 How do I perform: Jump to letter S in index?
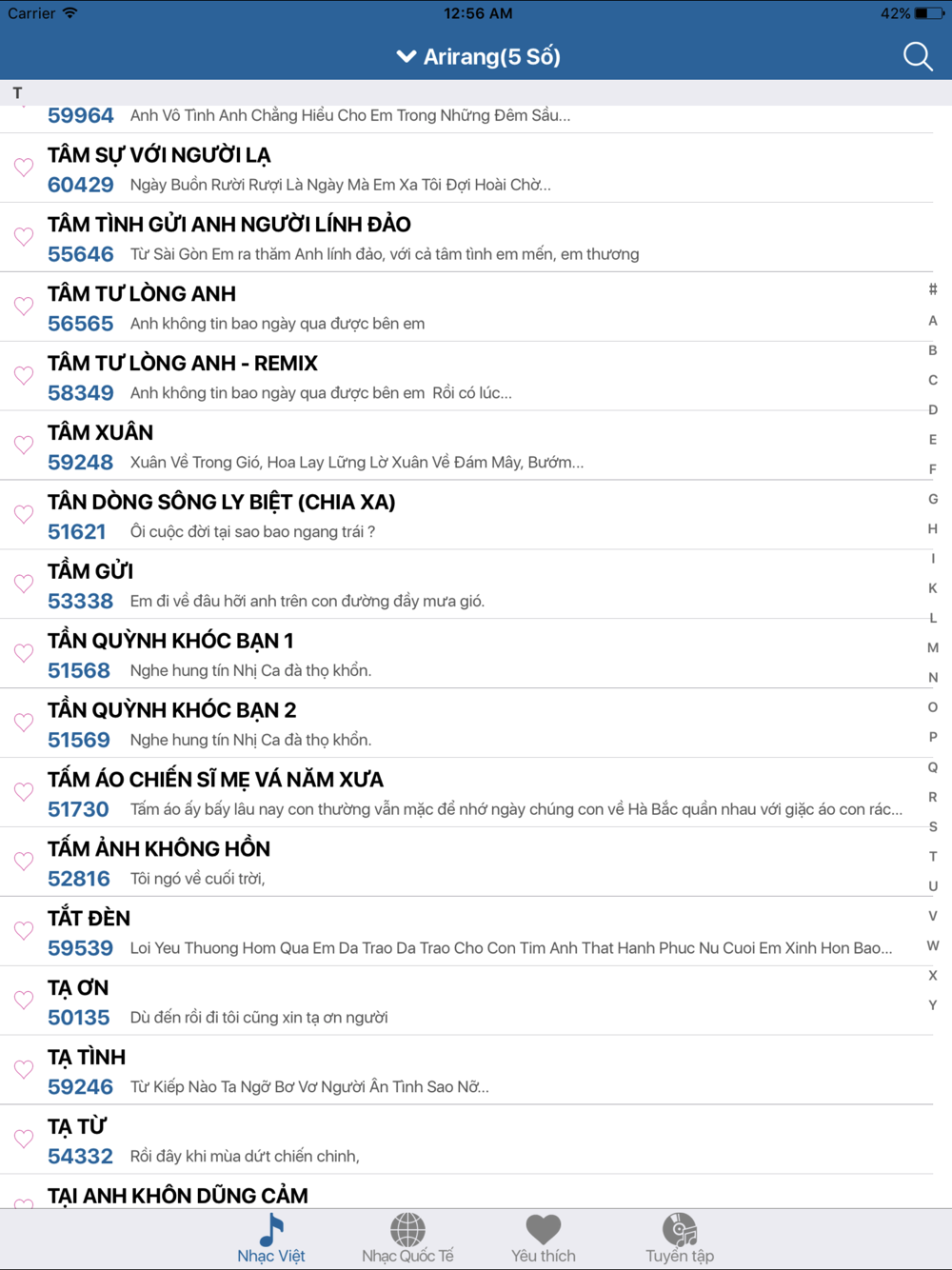933,826
